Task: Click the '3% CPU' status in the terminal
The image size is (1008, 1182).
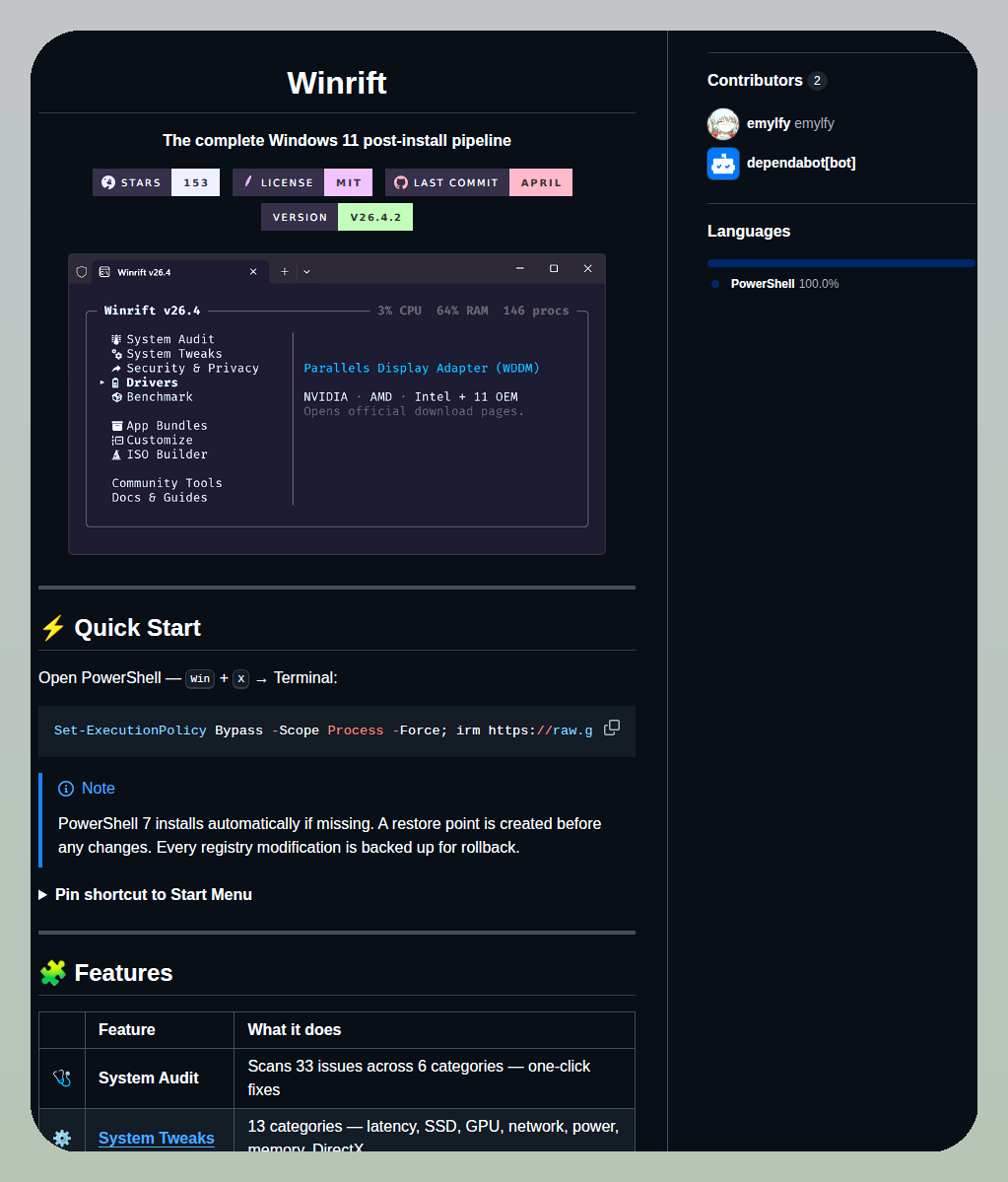Action: pyautogui.click(x=399, y=311)
